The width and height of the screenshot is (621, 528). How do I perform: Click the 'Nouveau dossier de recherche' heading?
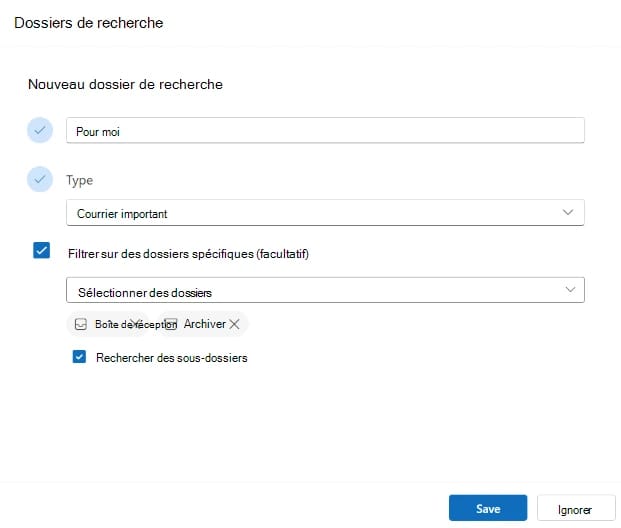click(126, 84)
